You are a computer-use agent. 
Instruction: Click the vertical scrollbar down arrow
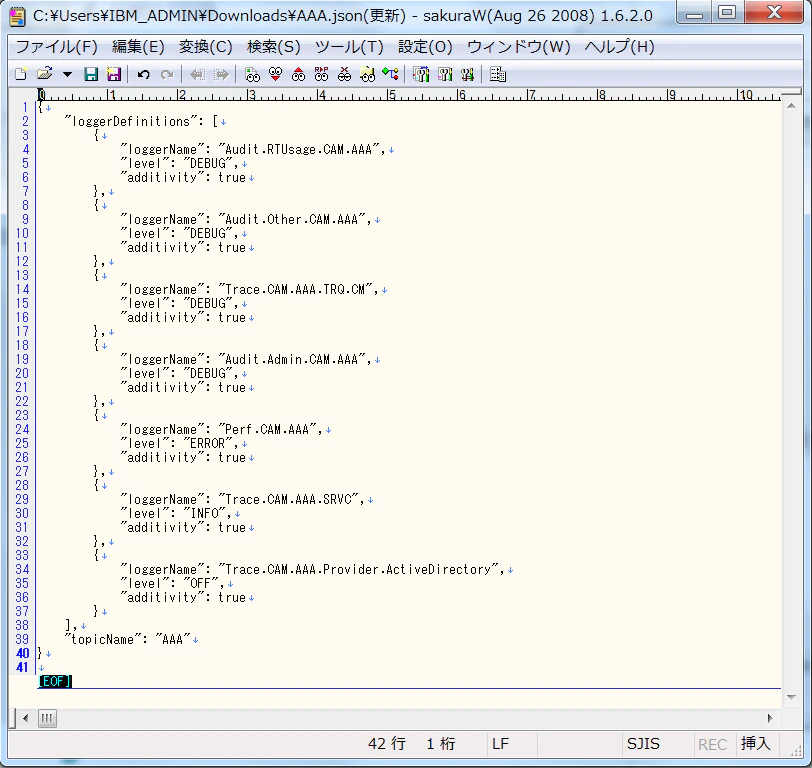pos(791,697)
